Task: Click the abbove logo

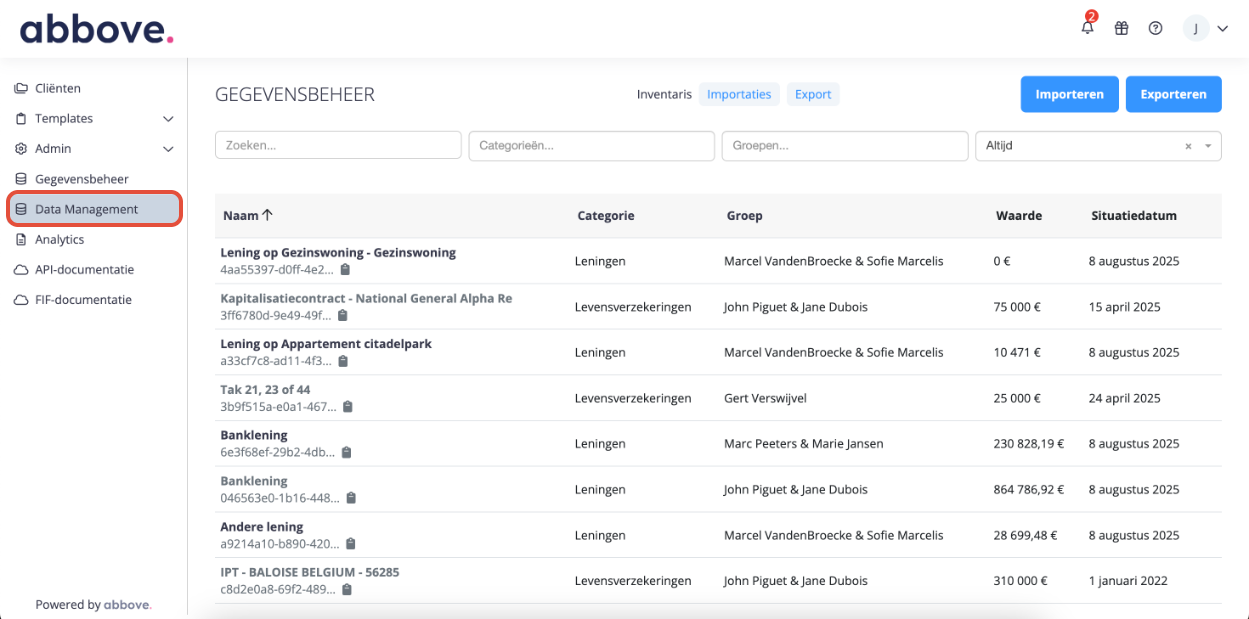Action: tap(97, 29)
